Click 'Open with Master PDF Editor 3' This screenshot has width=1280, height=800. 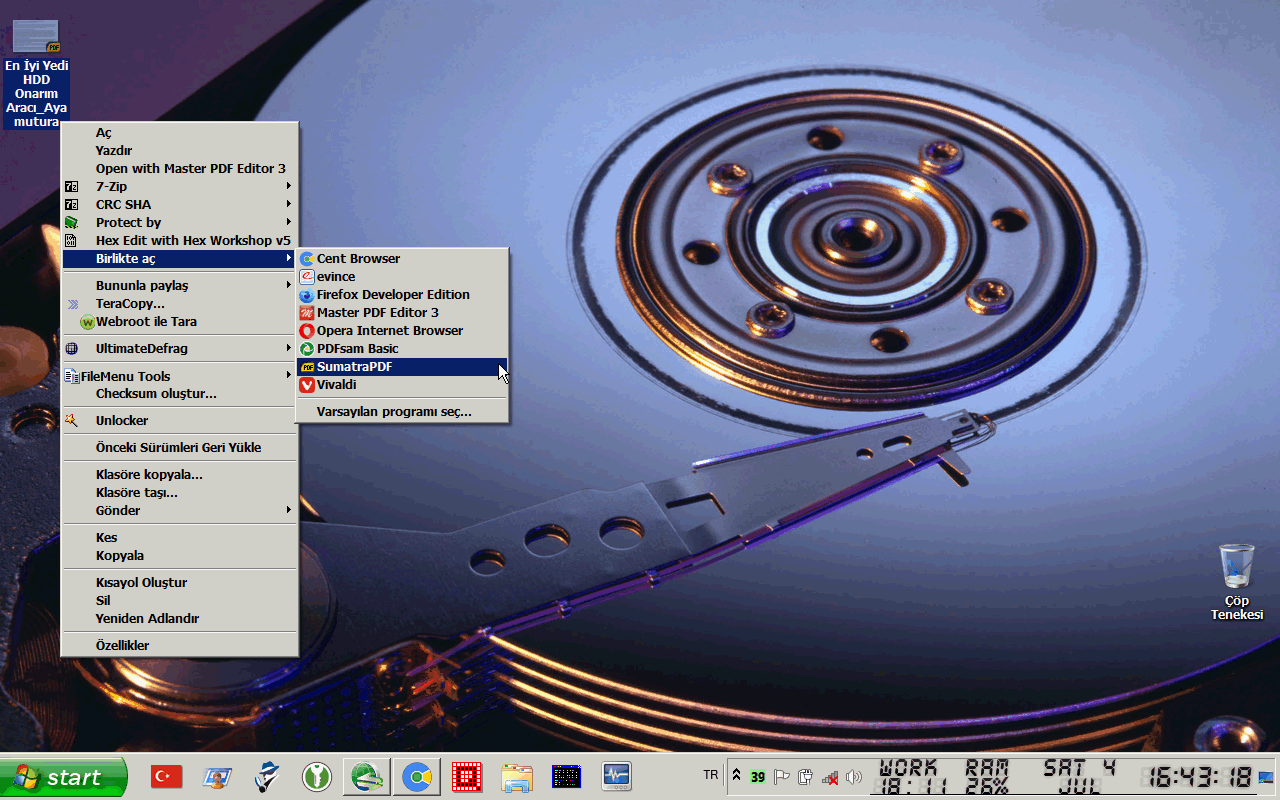click(x=180, y=168)
